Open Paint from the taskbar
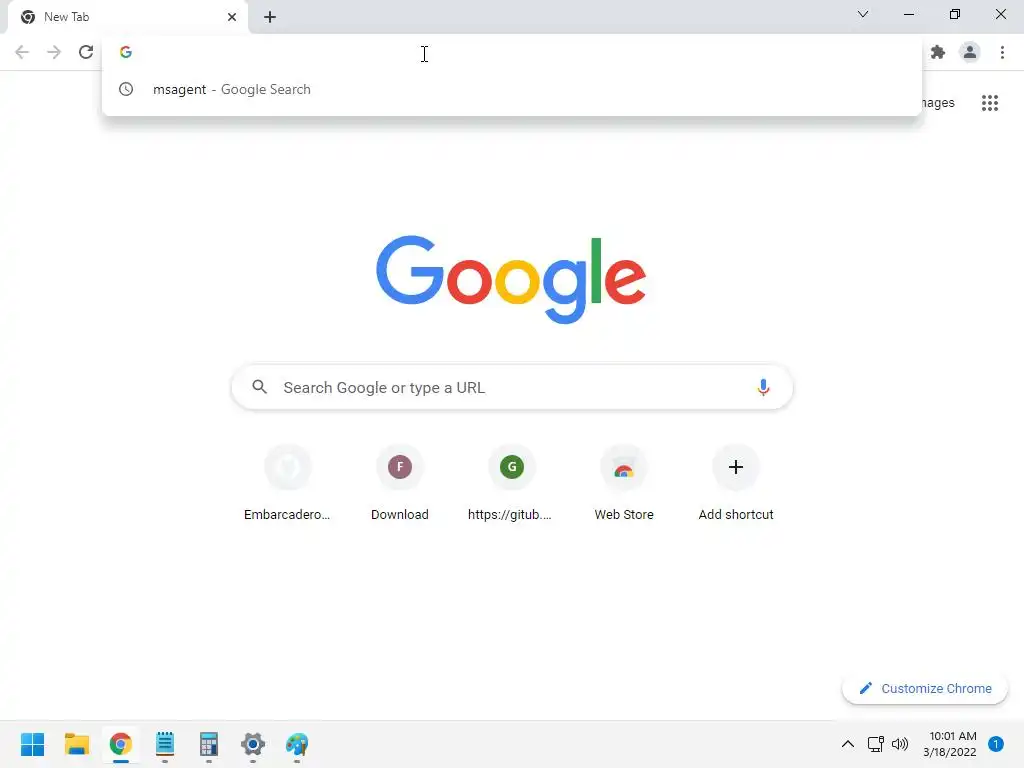The image size is (1024, 768). pos(297,744)
